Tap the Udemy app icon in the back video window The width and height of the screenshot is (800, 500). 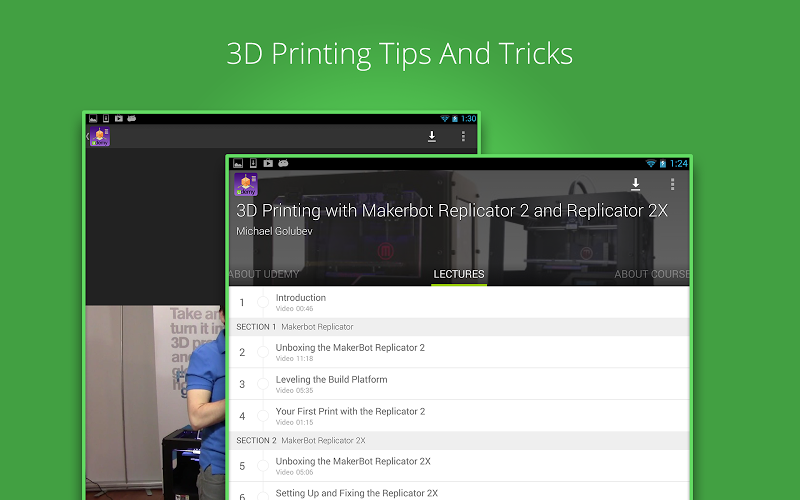click(100, 137)
